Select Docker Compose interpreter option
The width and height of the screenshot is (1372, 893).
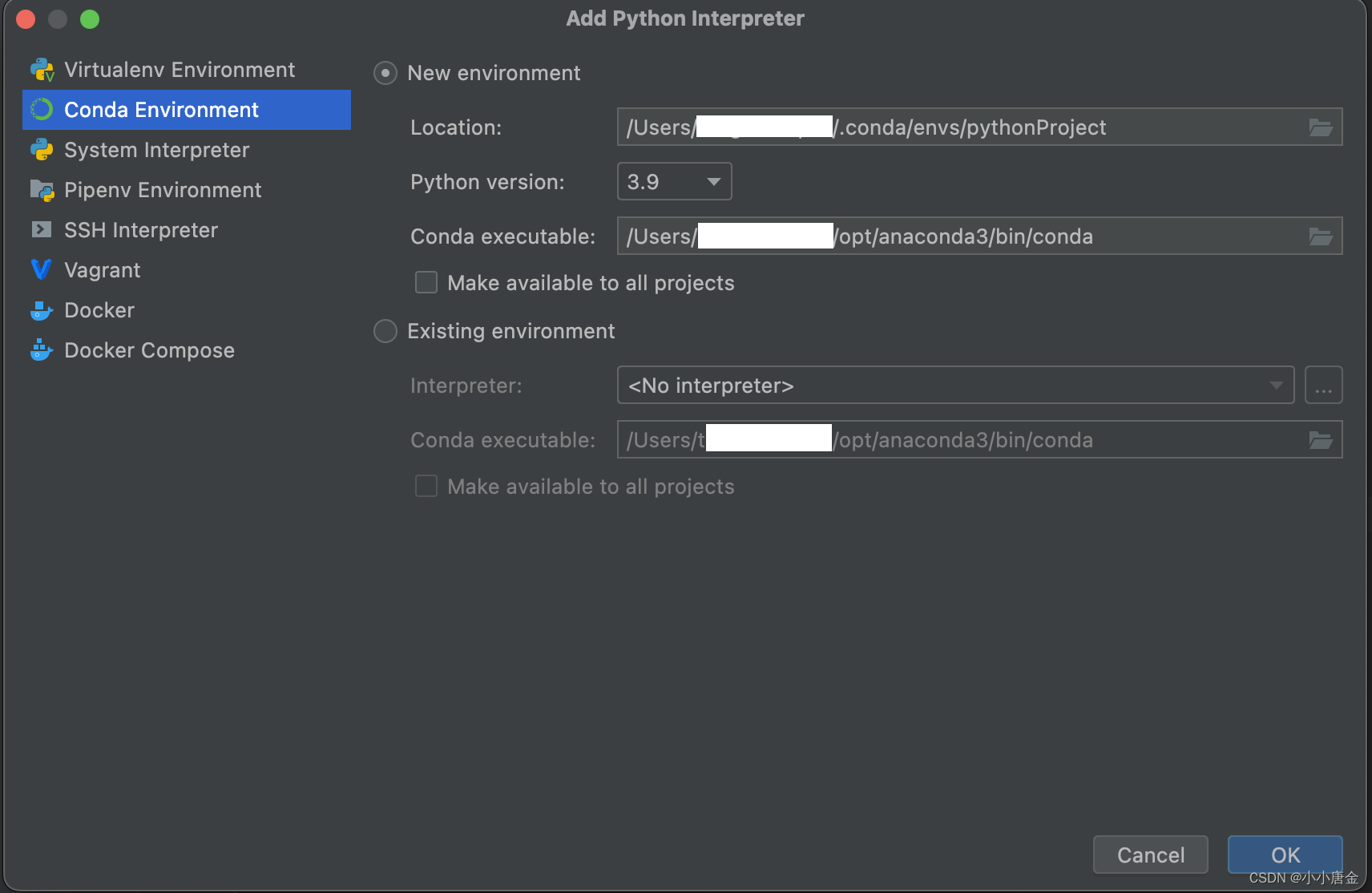point(187,350)
